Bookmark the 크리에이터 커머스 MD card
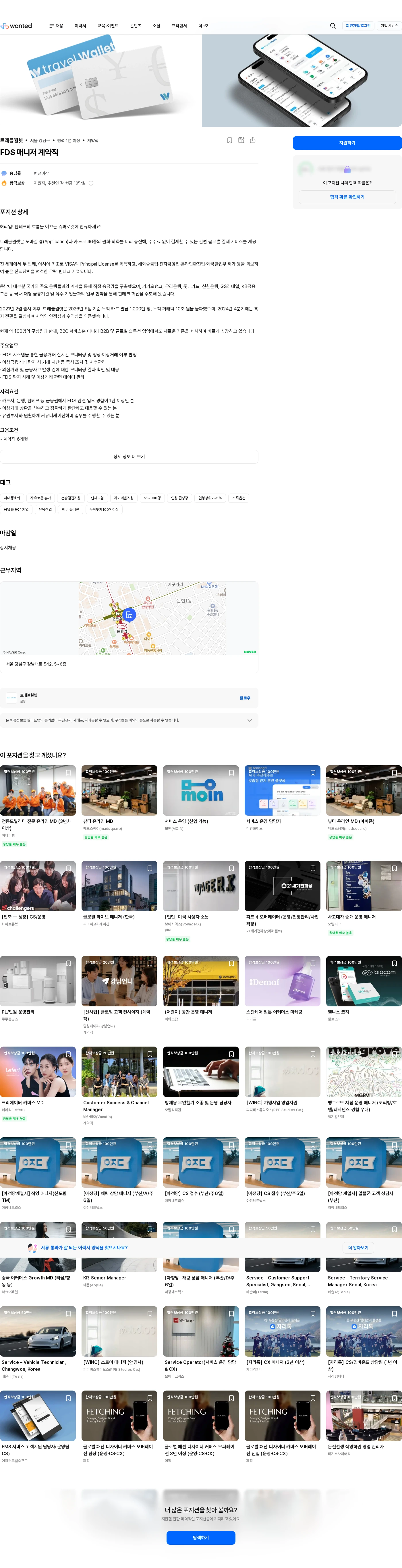402x1568 pixels. point(68,1054)
